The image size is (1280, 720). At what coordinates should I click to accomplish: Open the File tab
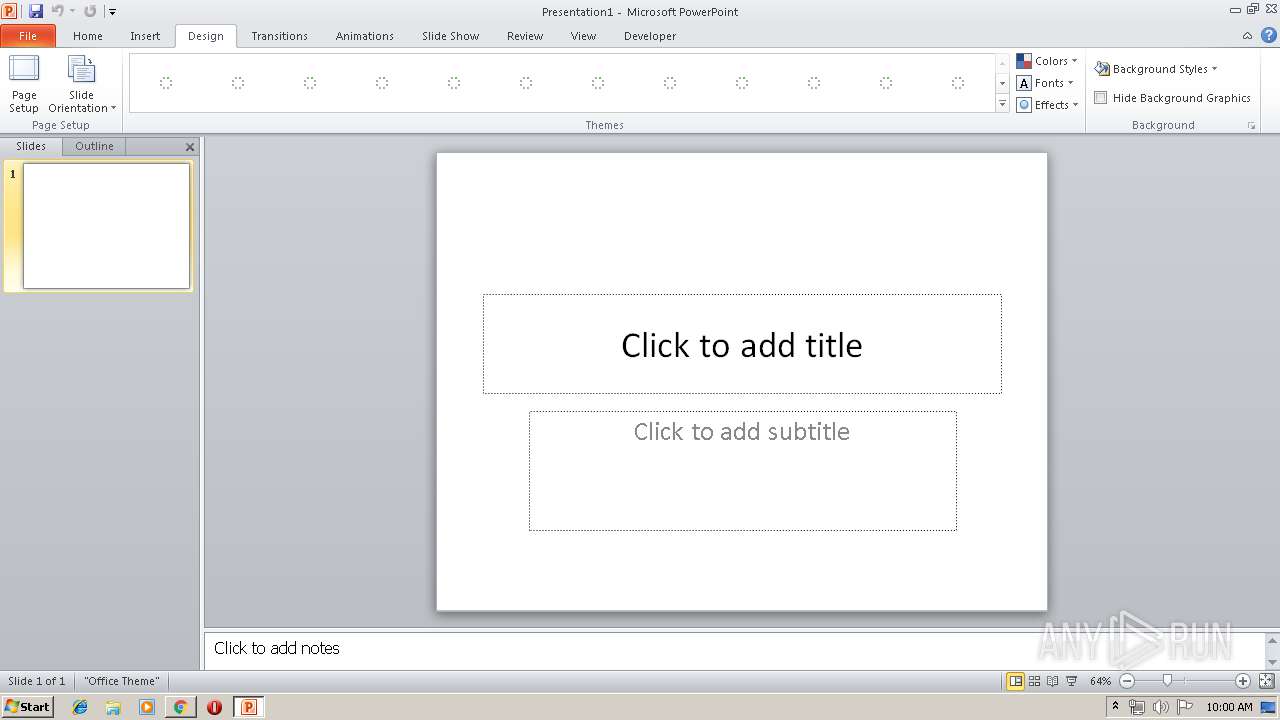tap(28, 36)
